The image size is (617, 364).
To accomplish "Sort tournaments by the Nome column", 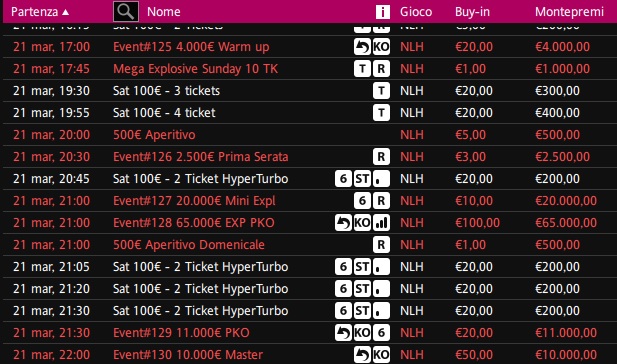I will pos(164,12).
